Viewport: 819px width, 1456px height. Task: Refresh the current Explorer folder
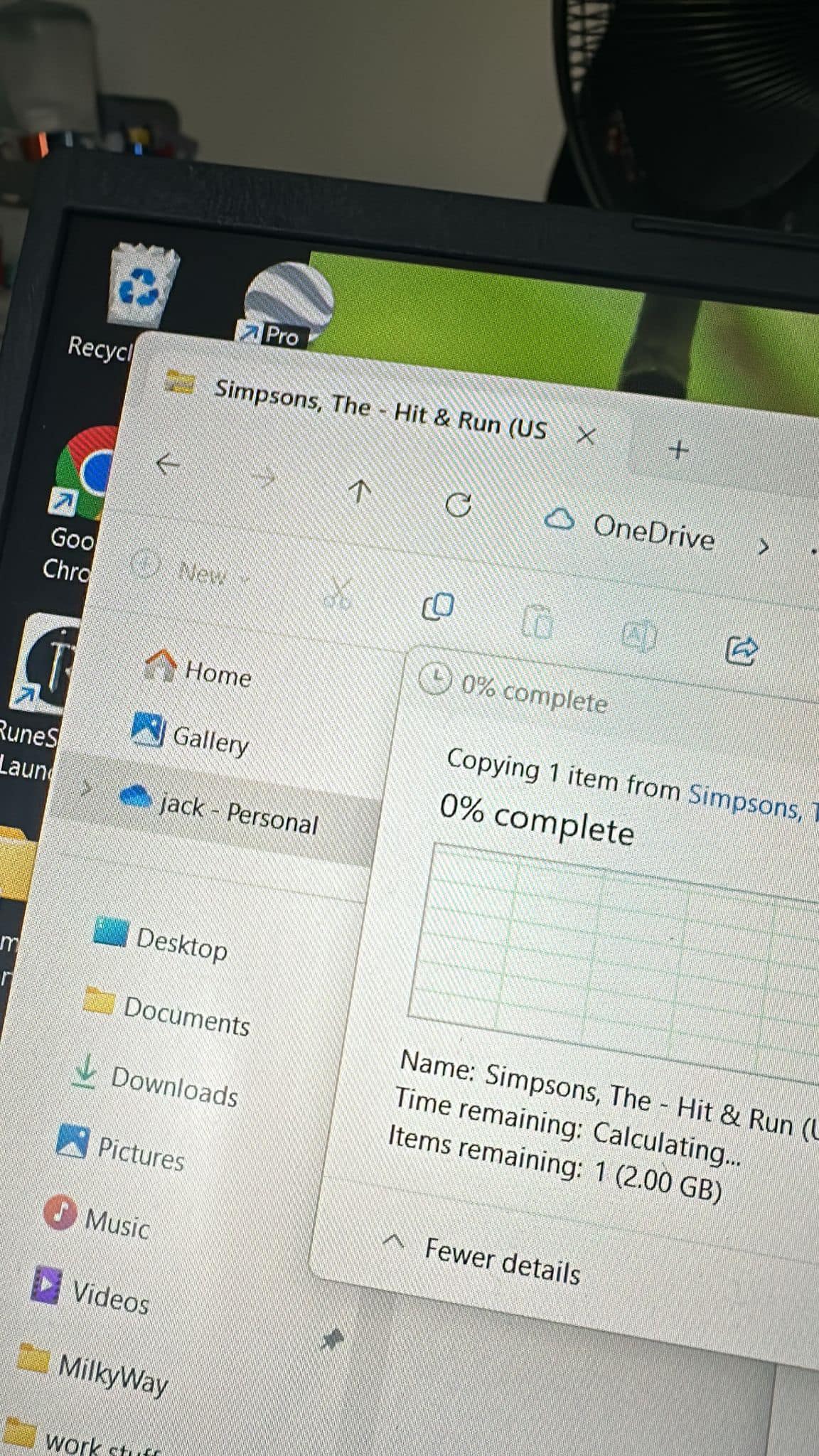459,505
